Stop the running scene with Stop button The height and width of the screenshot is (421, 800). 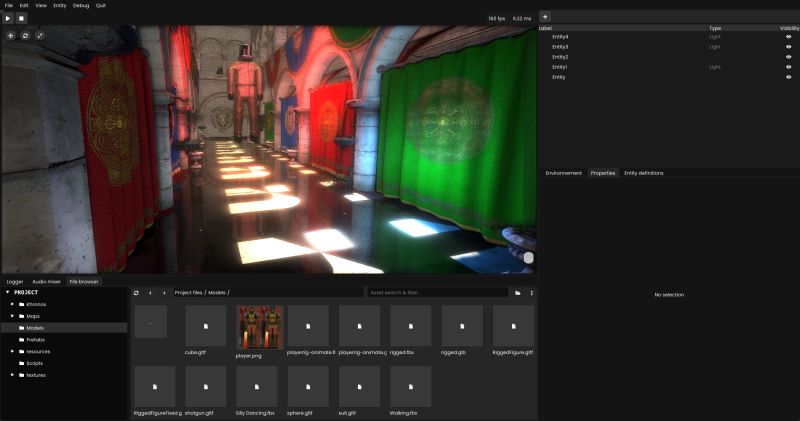21,18
